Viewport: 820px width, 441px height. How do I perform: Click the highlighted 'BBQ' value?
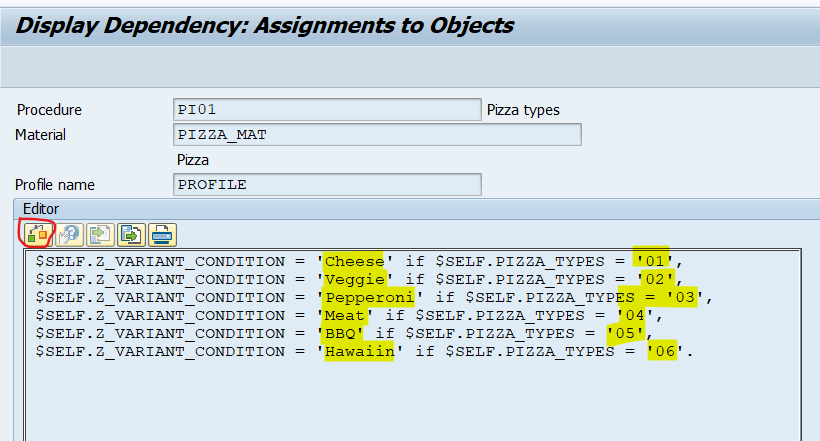point(341,333)
